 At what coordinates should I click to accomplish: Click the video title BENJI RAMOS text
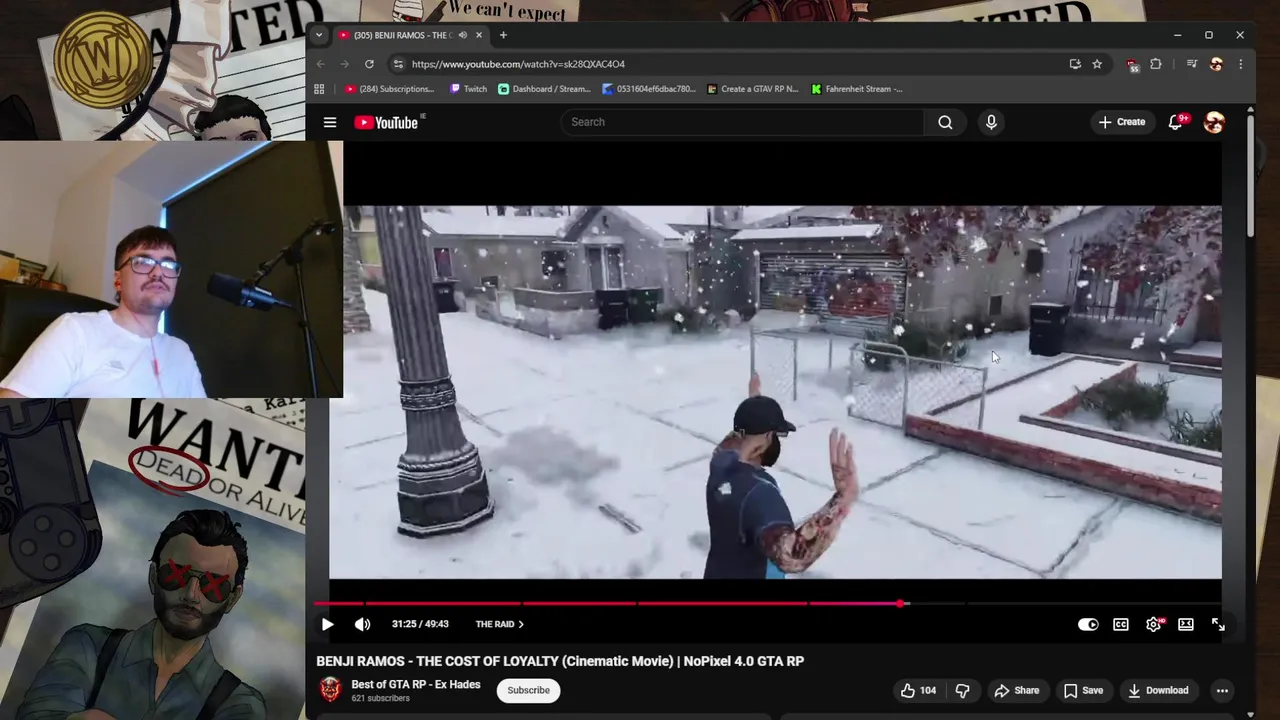click(560, 661)
